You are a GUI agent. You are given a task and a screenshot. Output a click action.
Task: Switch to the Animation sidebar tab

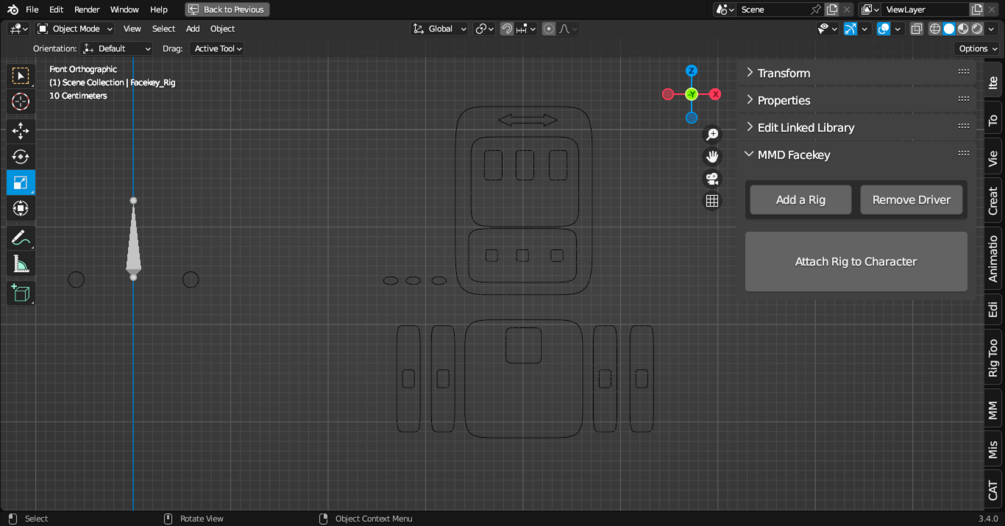993,259
